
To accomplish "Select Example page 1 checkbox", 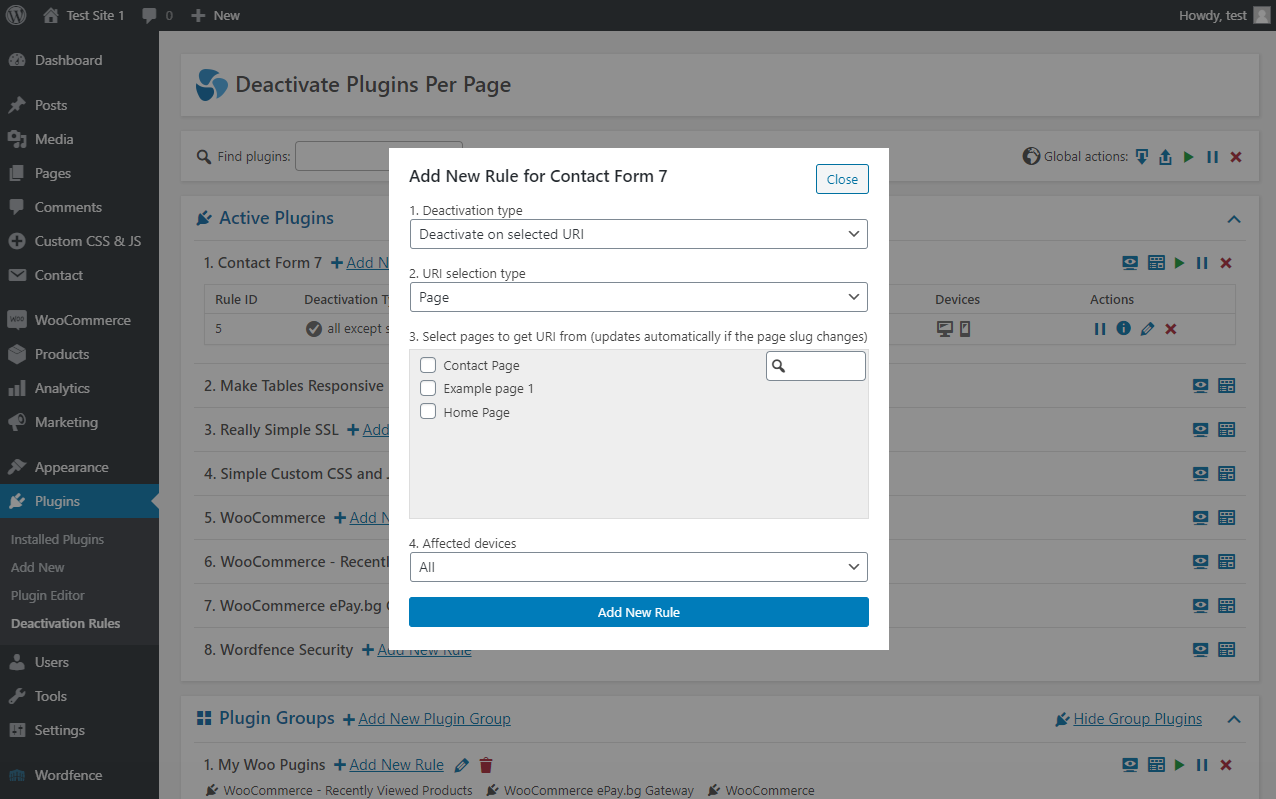I will pyautogui.click(x=428, y=388).
